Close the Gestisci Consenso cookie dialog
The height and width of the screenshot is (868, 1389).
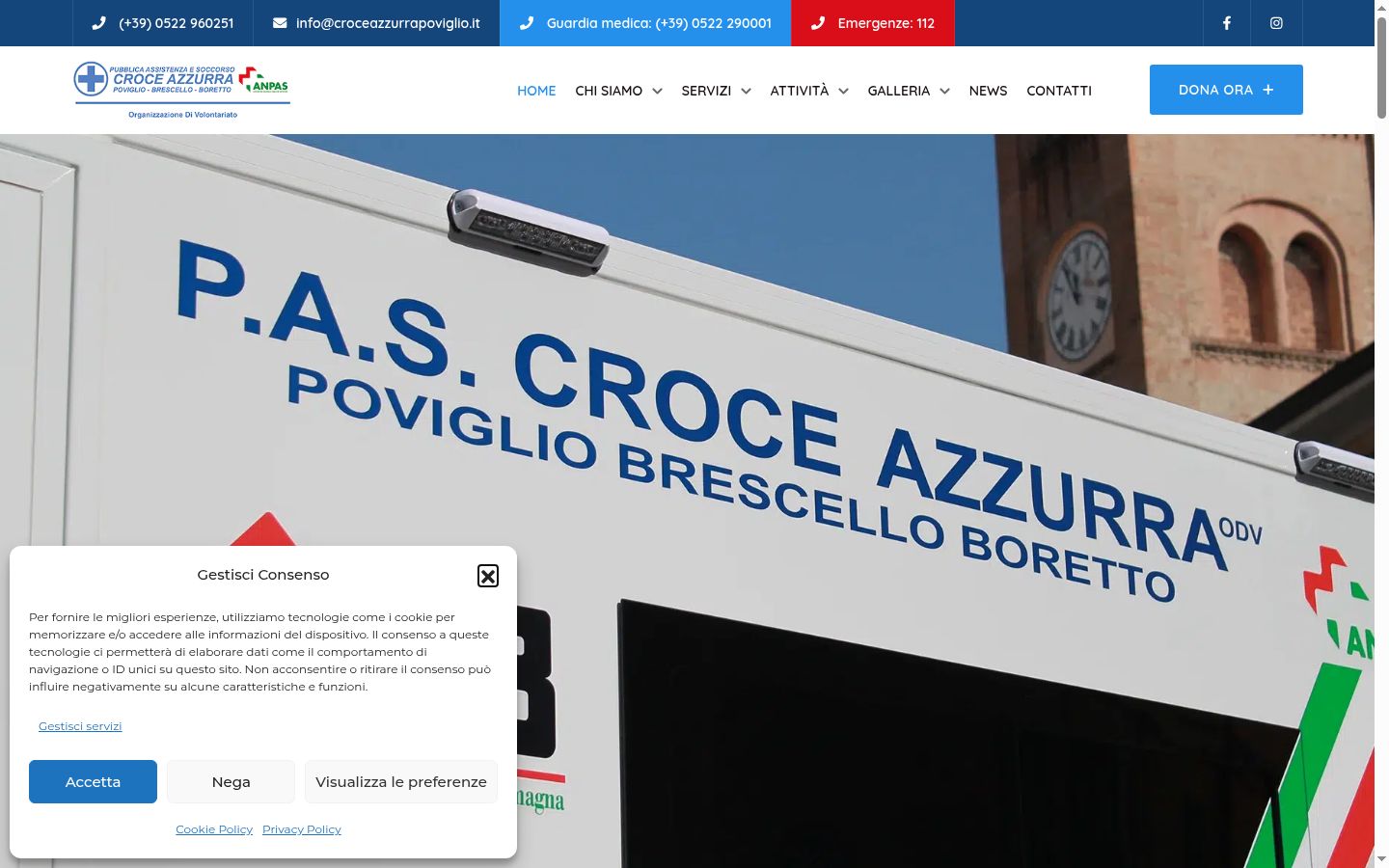pyautogui.click(x=488, y=576)
